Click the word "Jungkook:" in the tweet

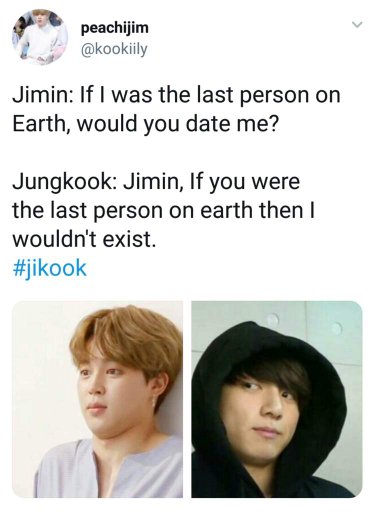click(65, 182)
